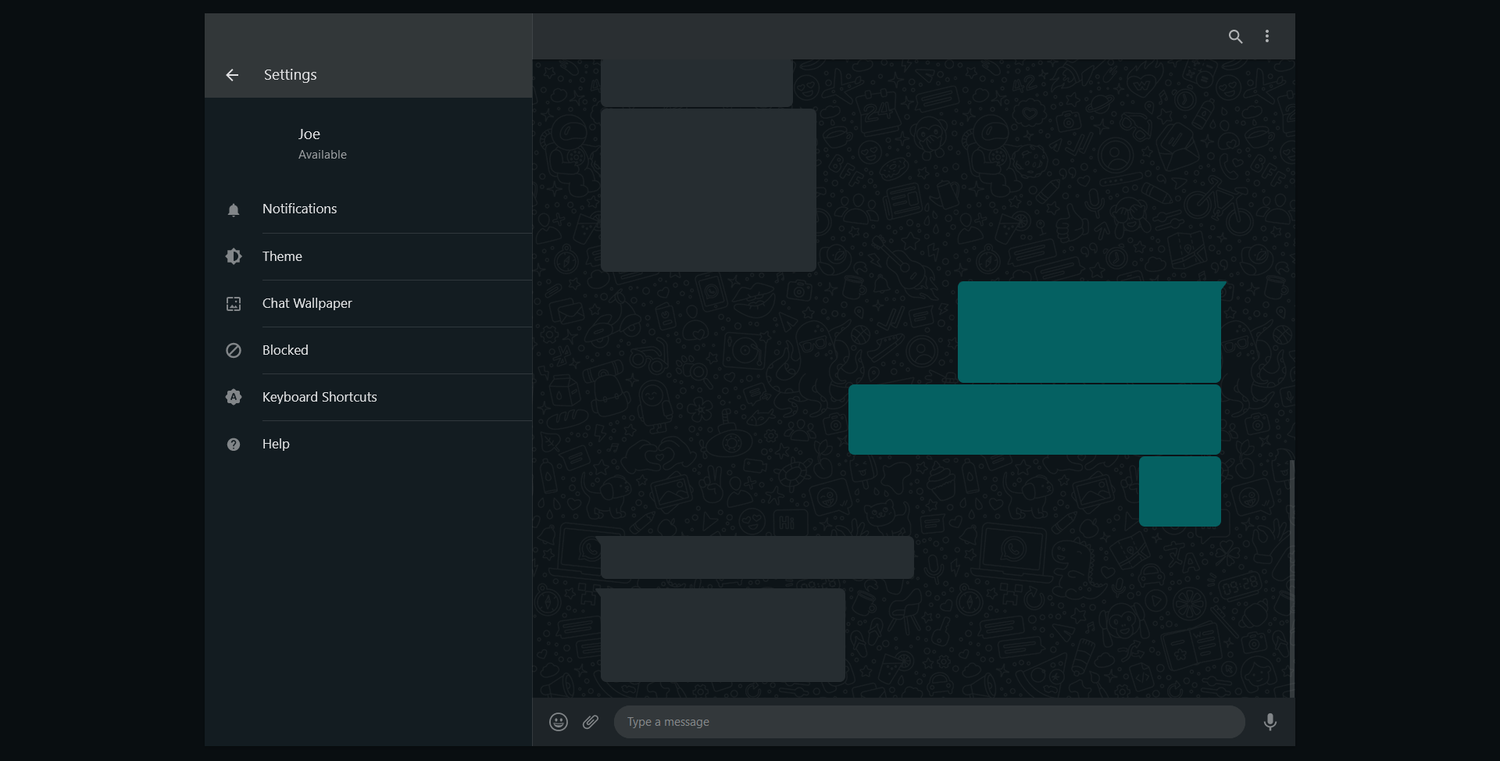
Task: Open Joe's profile
Action: pyautogui.click(x=368, y=143)
